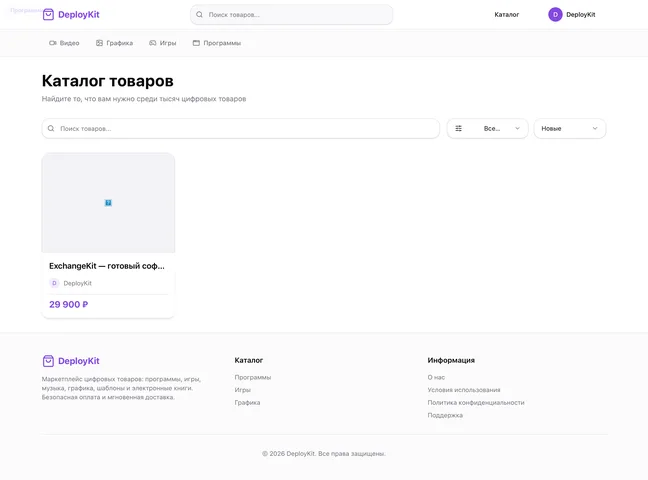Screen dimensions: 648x480
Task: Click the Игры gamepad icon
Action: (152, 43)
